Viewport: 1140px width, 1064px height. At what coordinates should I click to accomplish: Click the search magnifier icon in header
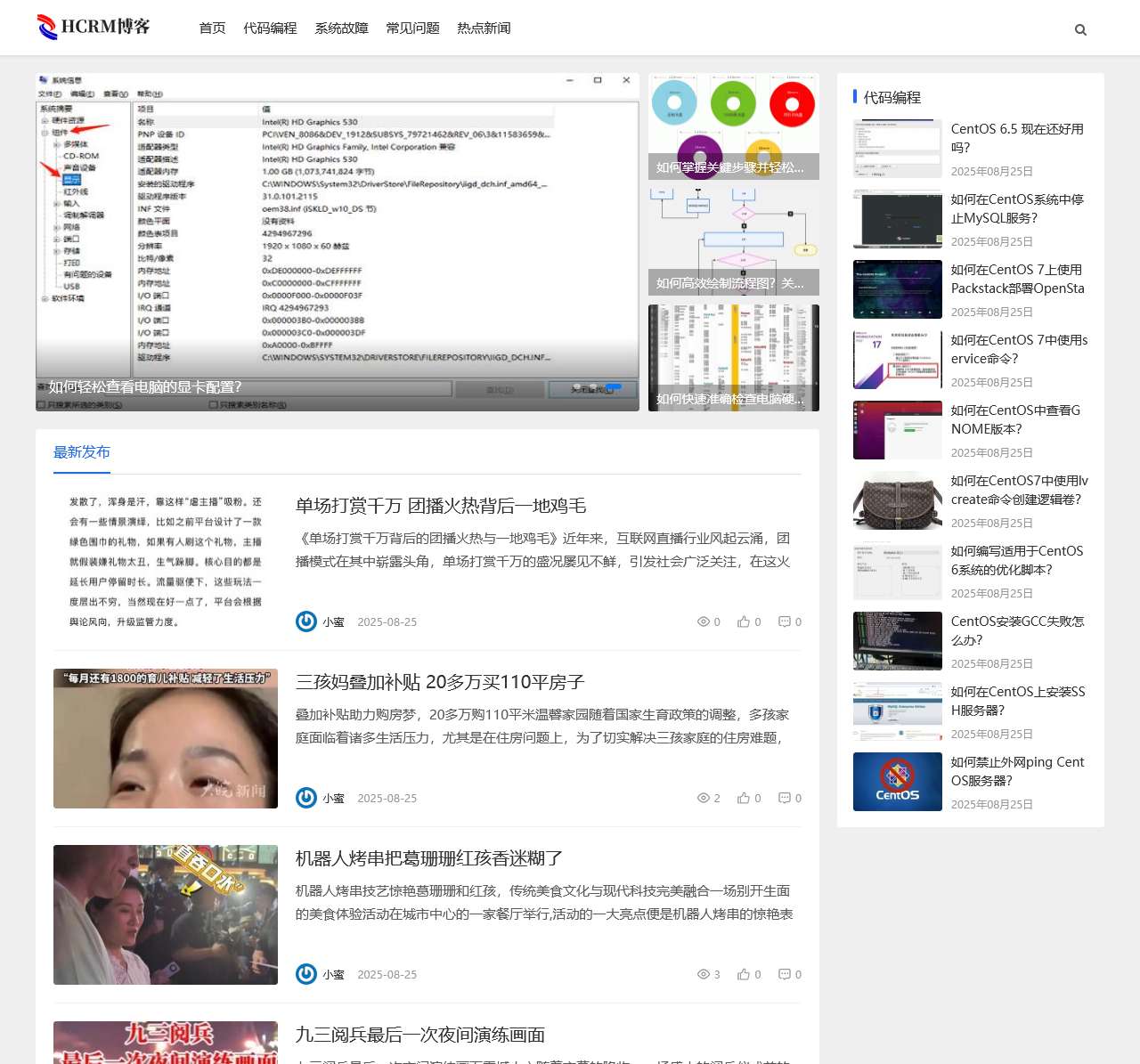(1080, 29)
